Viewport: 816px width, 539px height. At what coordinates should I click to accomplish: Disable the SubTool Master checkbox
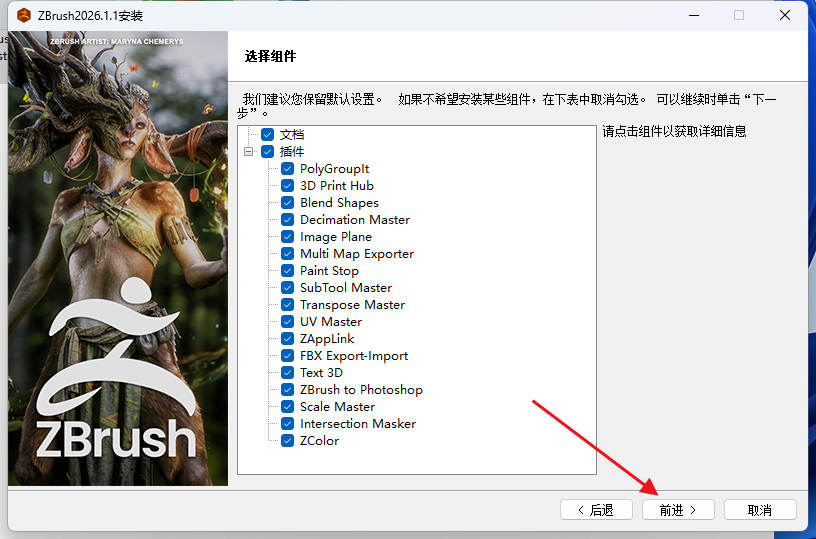tap(287, 288)
